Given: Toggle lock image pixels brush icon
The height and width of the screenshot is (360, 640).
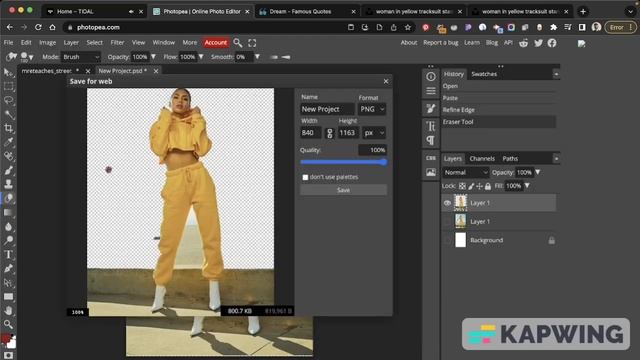Looking at the screenshot, I should pos(471,186).
